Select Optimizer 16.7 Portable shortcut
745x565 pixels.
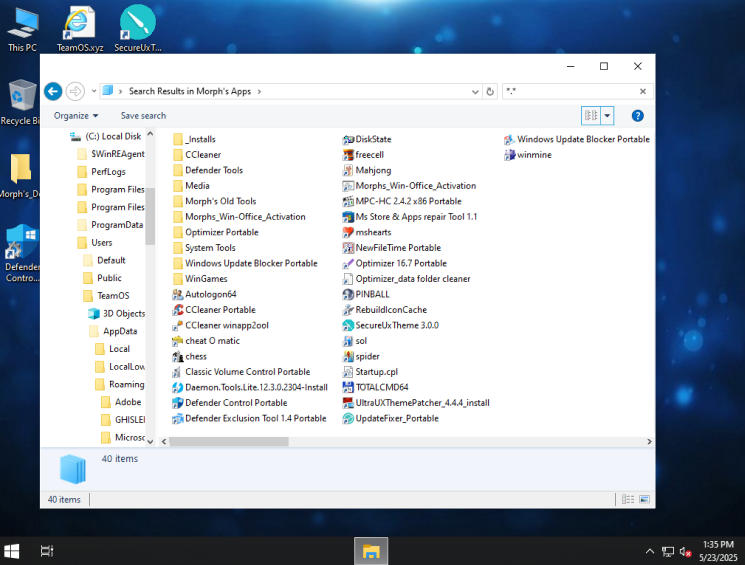395,263
